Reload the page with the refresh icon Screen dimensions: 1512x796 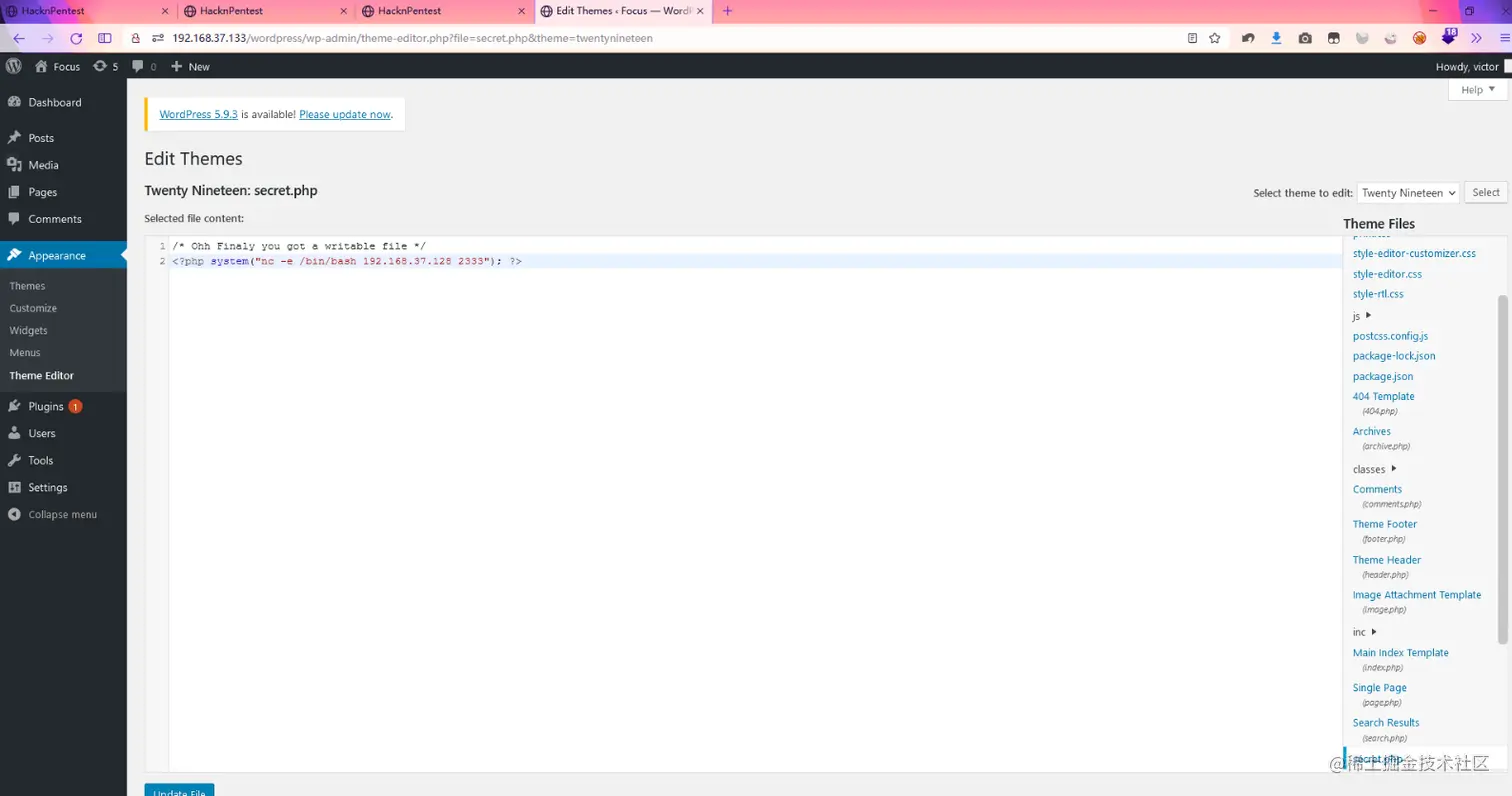(76, 38)
